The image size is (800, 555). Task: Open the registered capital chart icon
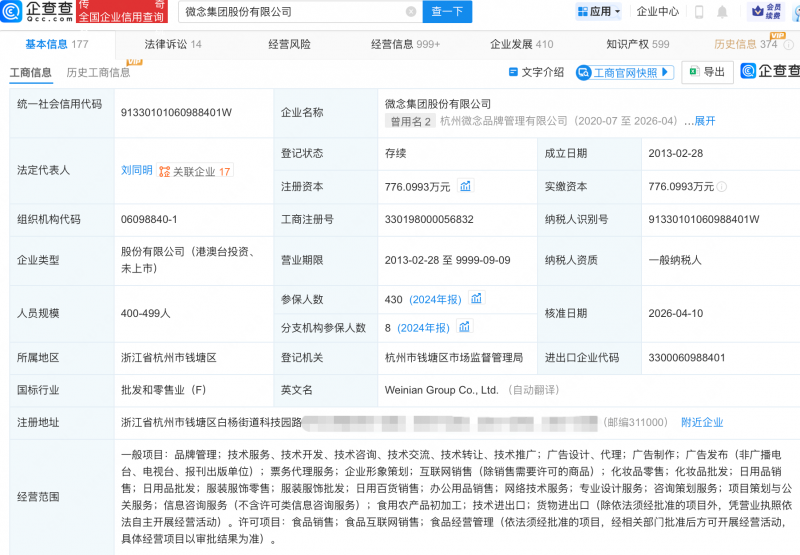[x=466, y=186]
